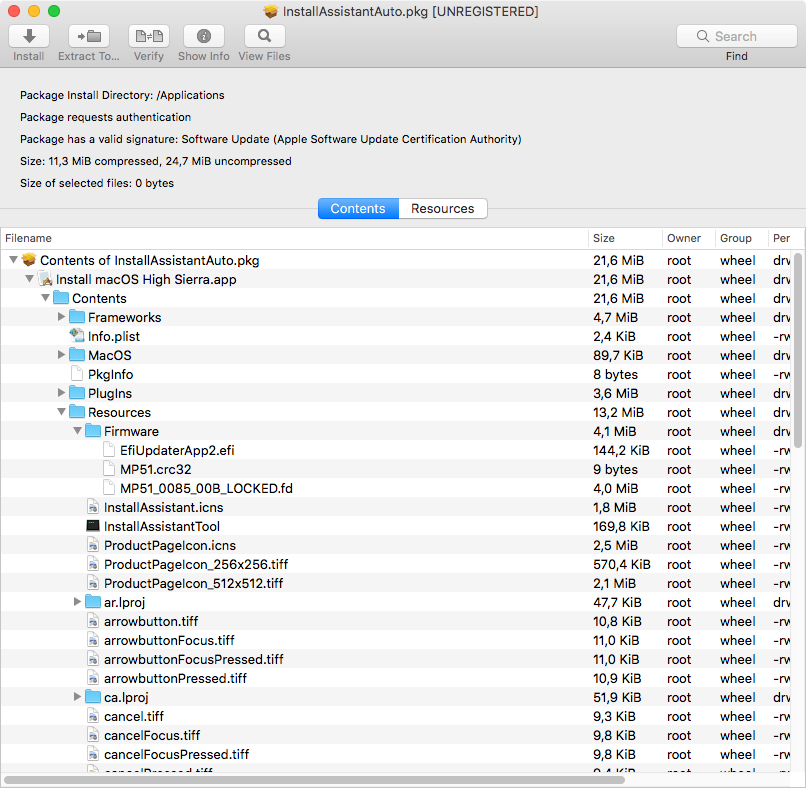Click the Extract To folder icon

pos(89,36)
